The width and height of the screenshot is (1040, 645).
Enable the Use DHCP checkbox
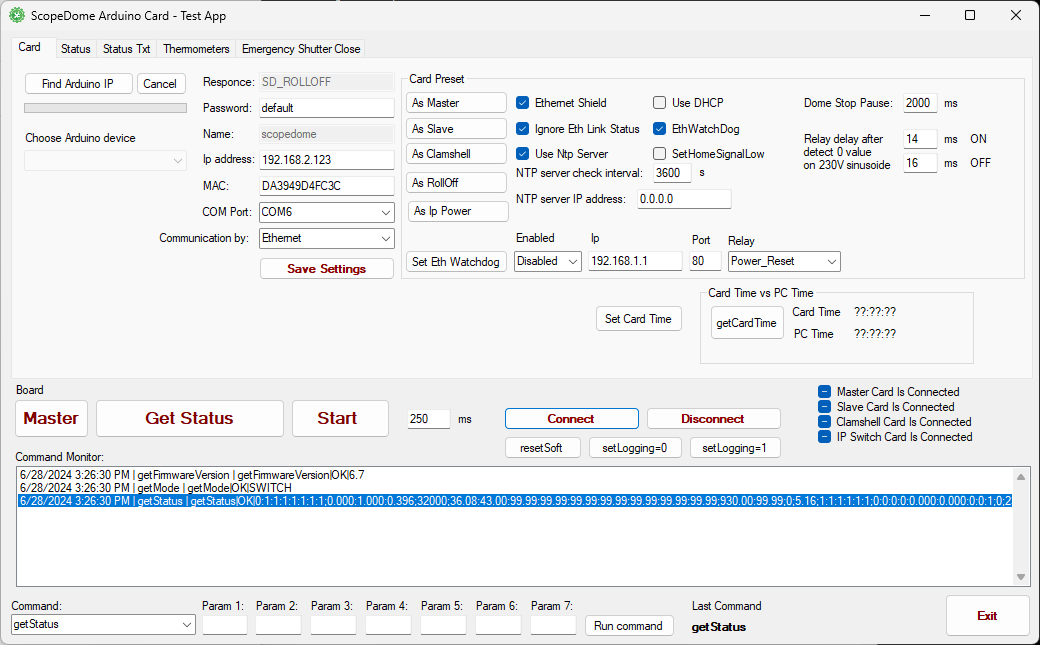pos(659,103)
